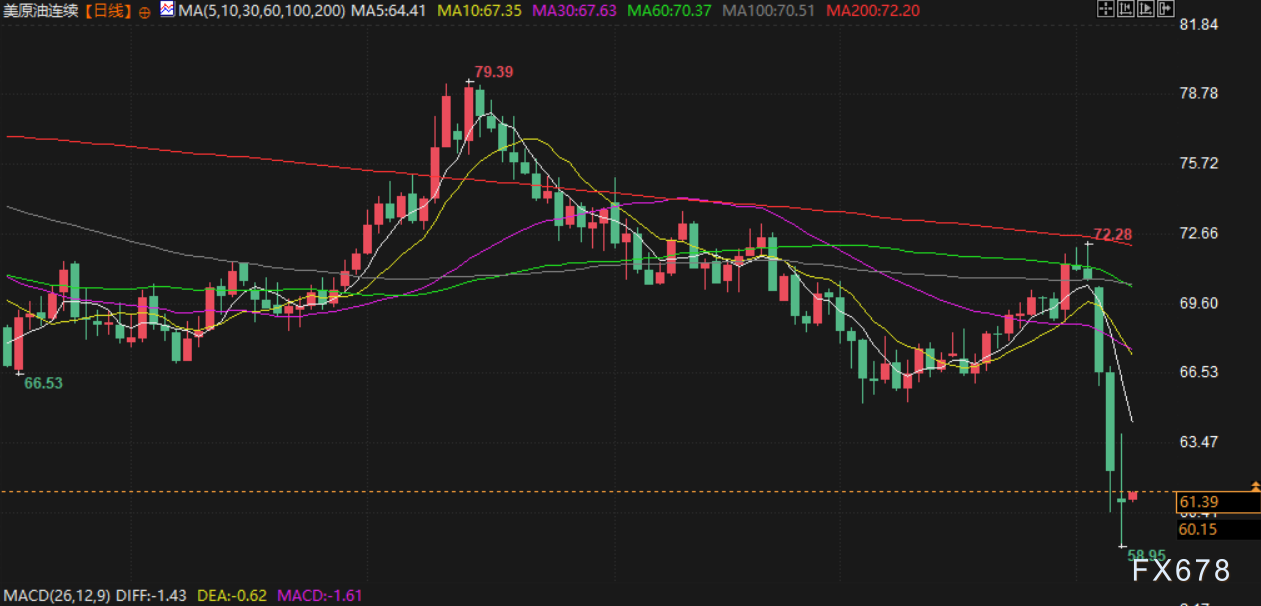Click the orange double-arrow price marker
Viewport: 1261px width, 606px height.
[x=1255, y=485]
